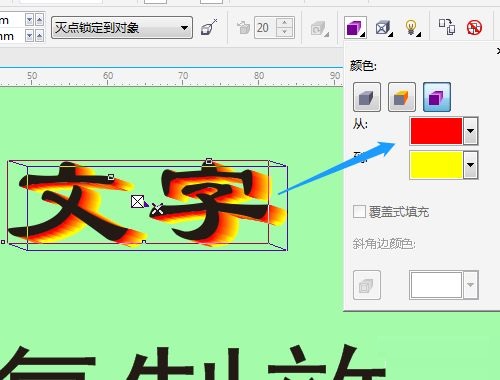This screenshot has width=500, height=380.
Task: Click the page or object vanishing point icon
Action: (209, 28)
